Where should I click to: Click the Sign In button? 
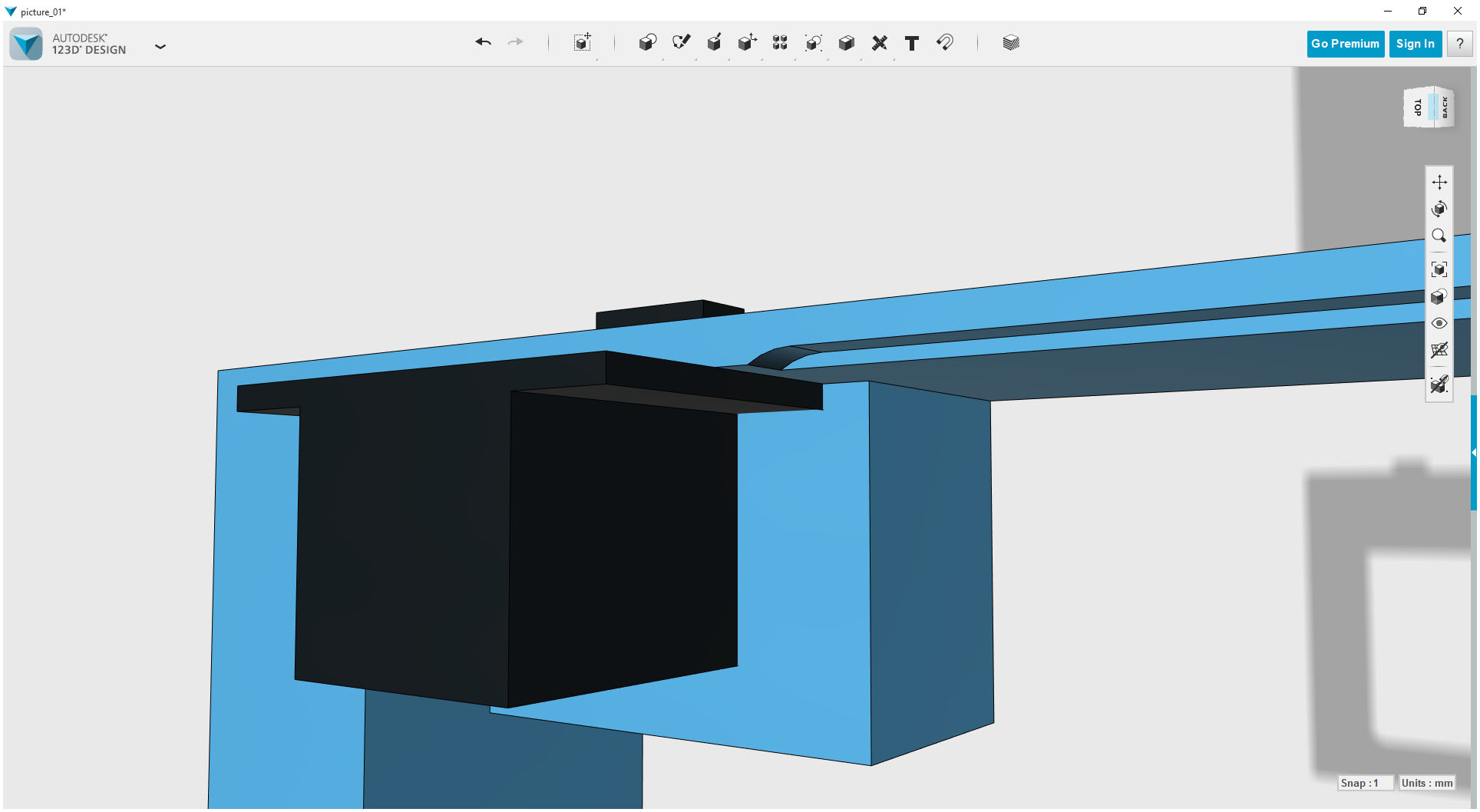pyautogui.click(x=1415, y=43)
